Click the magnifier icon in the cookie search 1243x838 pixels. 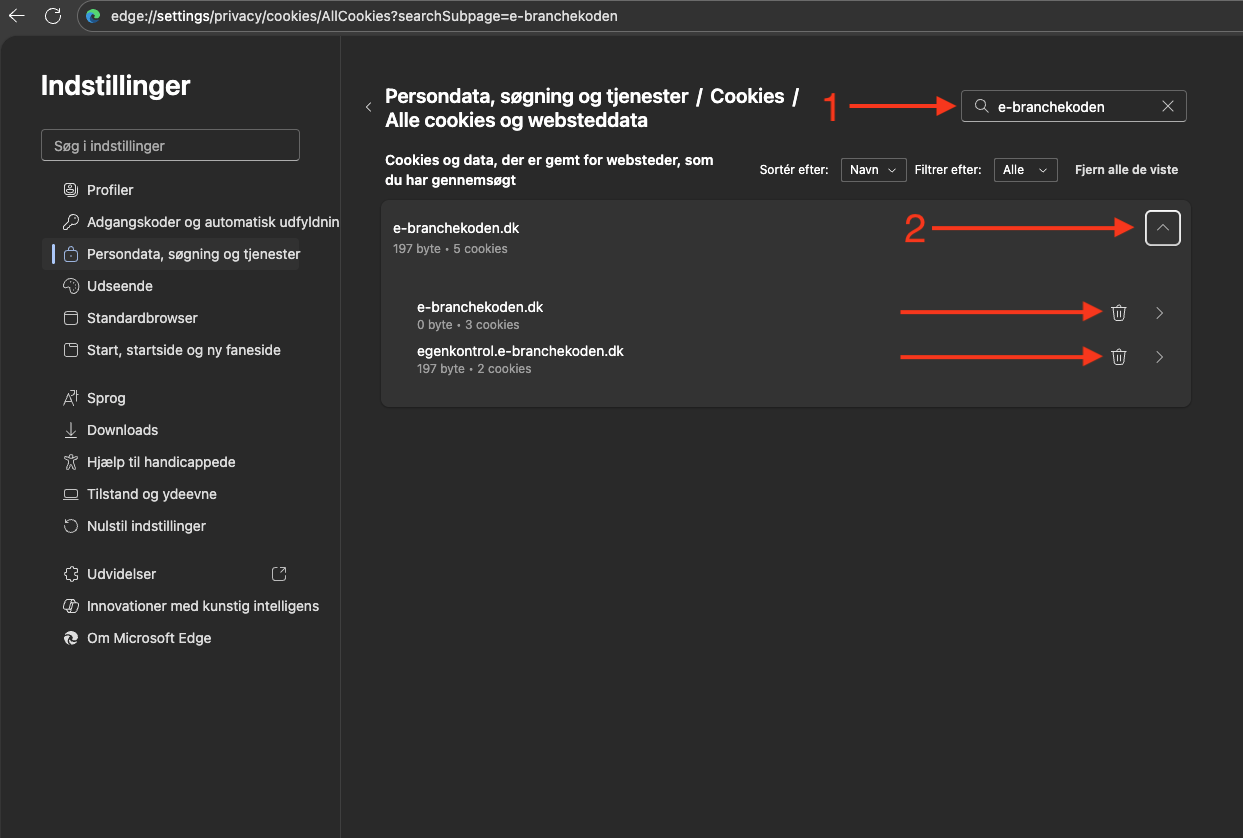tap(982, 106)
